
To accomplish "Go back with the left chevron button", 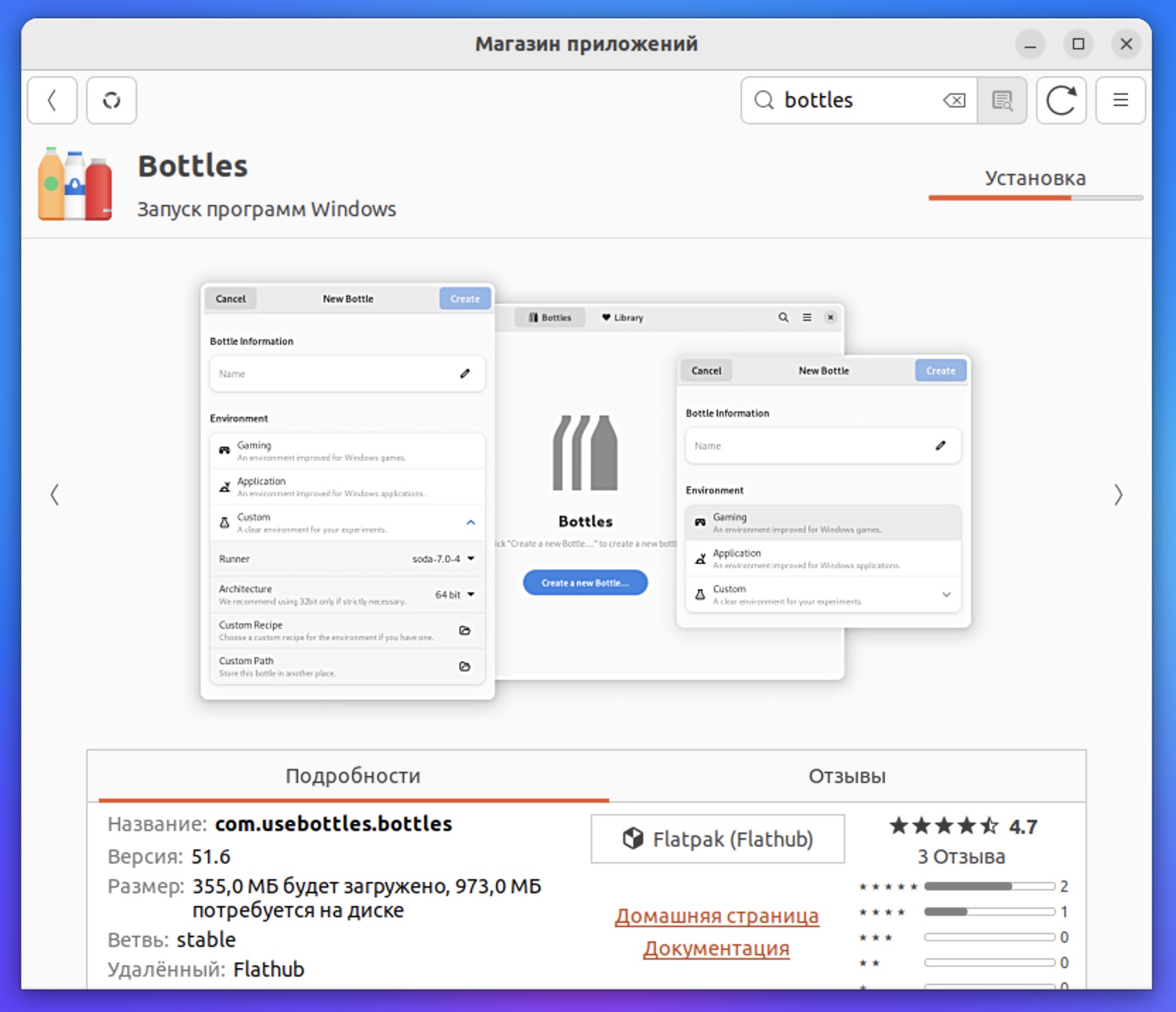I will tap(52, 100).
